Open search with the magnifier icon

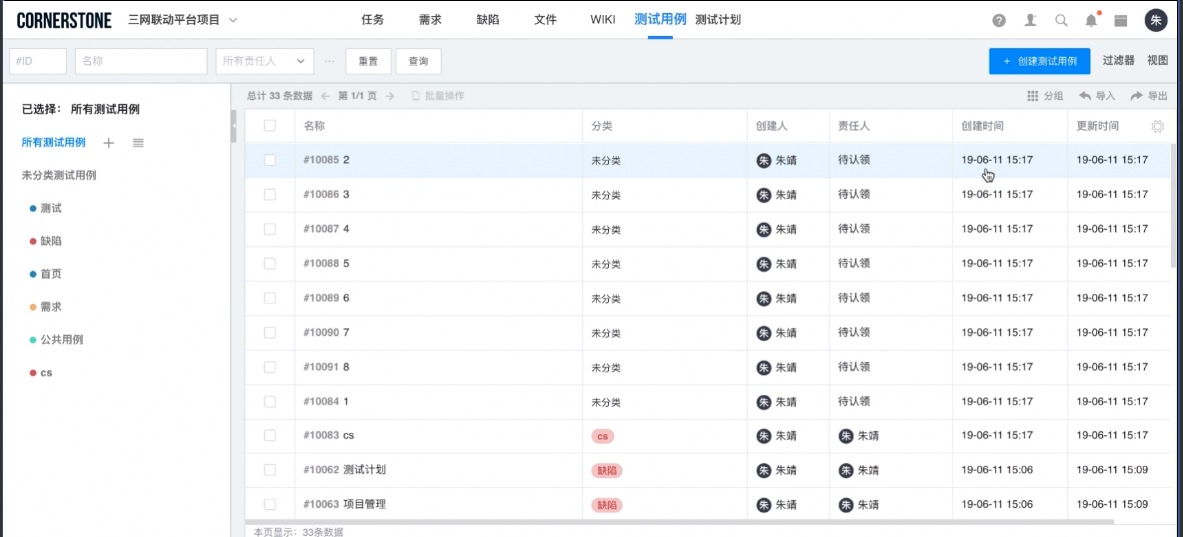click(x=1061, y=20)
